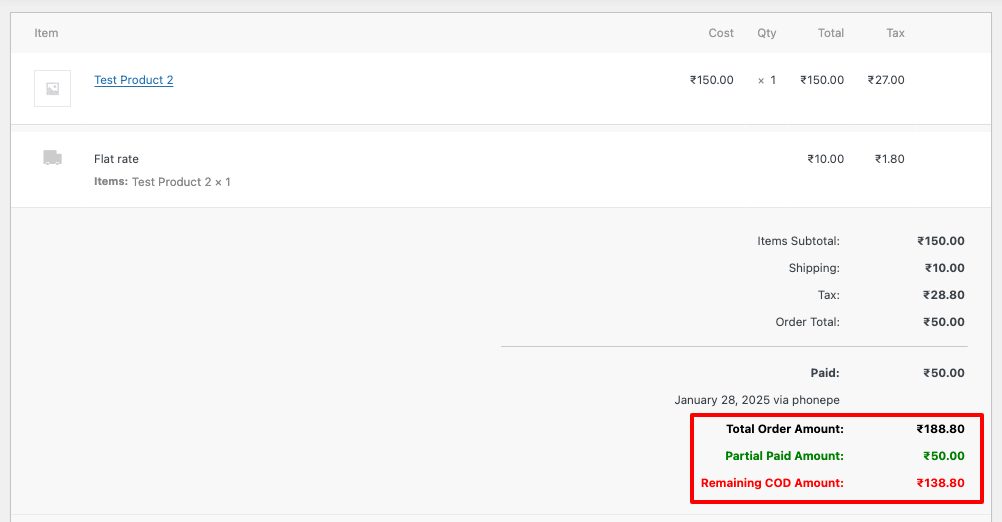Click the Test Product 2 placeholder thumbnail
The image size is (1002, 522).
pos(52,88)
